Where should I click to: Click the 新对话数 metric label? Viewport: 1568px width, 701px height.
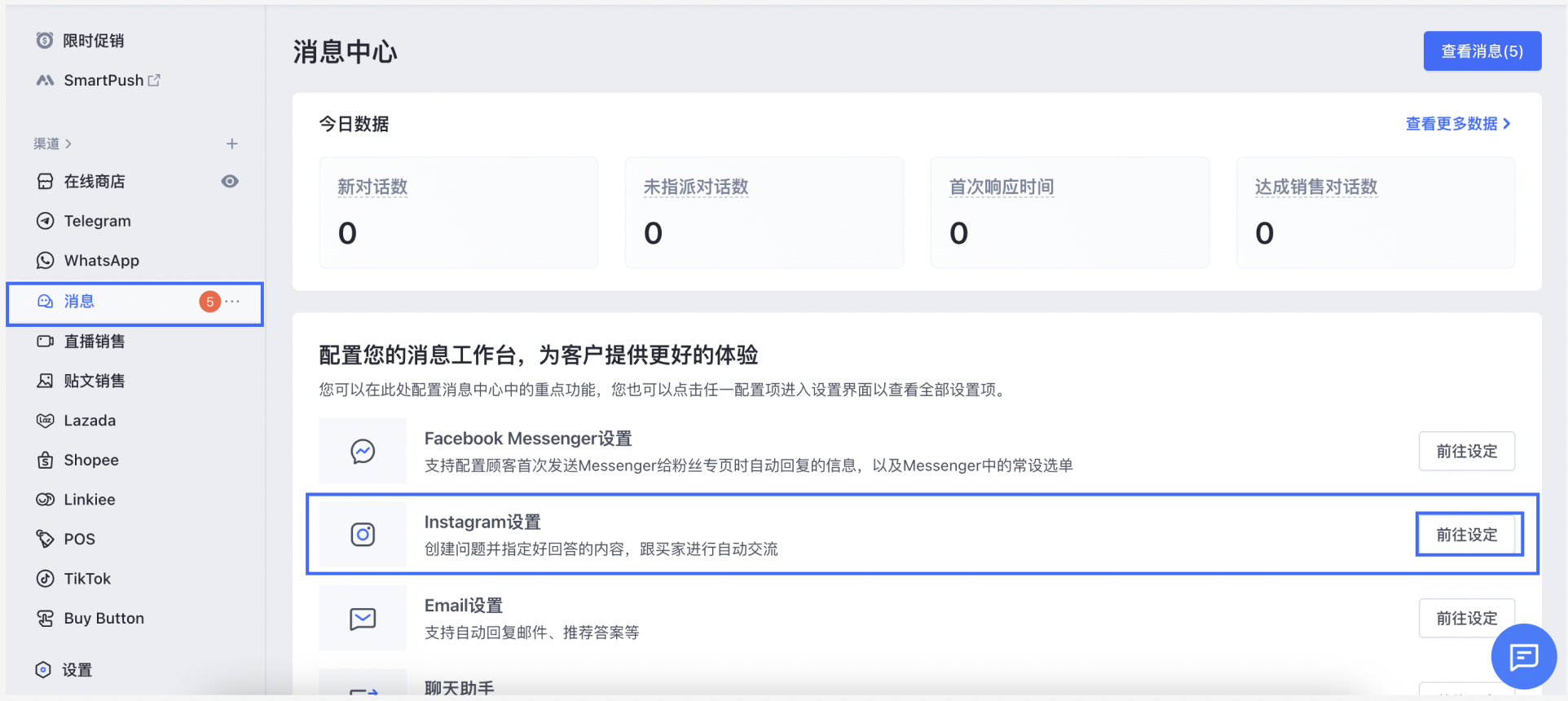click(372, 187)
